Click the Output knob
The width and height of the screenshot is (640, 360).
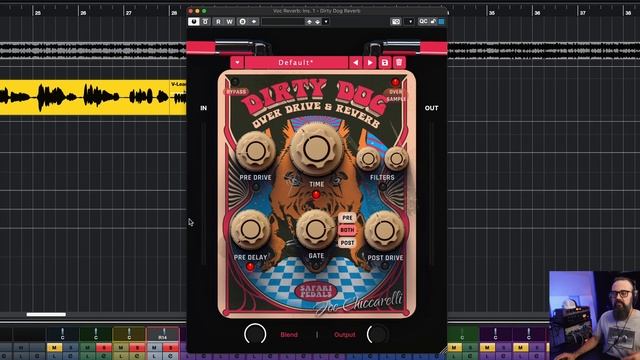(x=378, y=334)
